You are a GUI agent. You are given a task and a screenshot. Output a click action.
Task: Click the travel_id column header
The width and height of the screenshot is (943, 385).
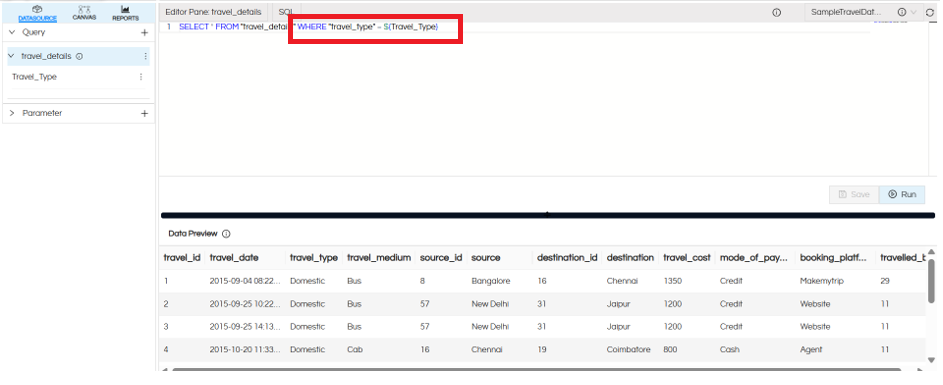[x=182, y=257]
